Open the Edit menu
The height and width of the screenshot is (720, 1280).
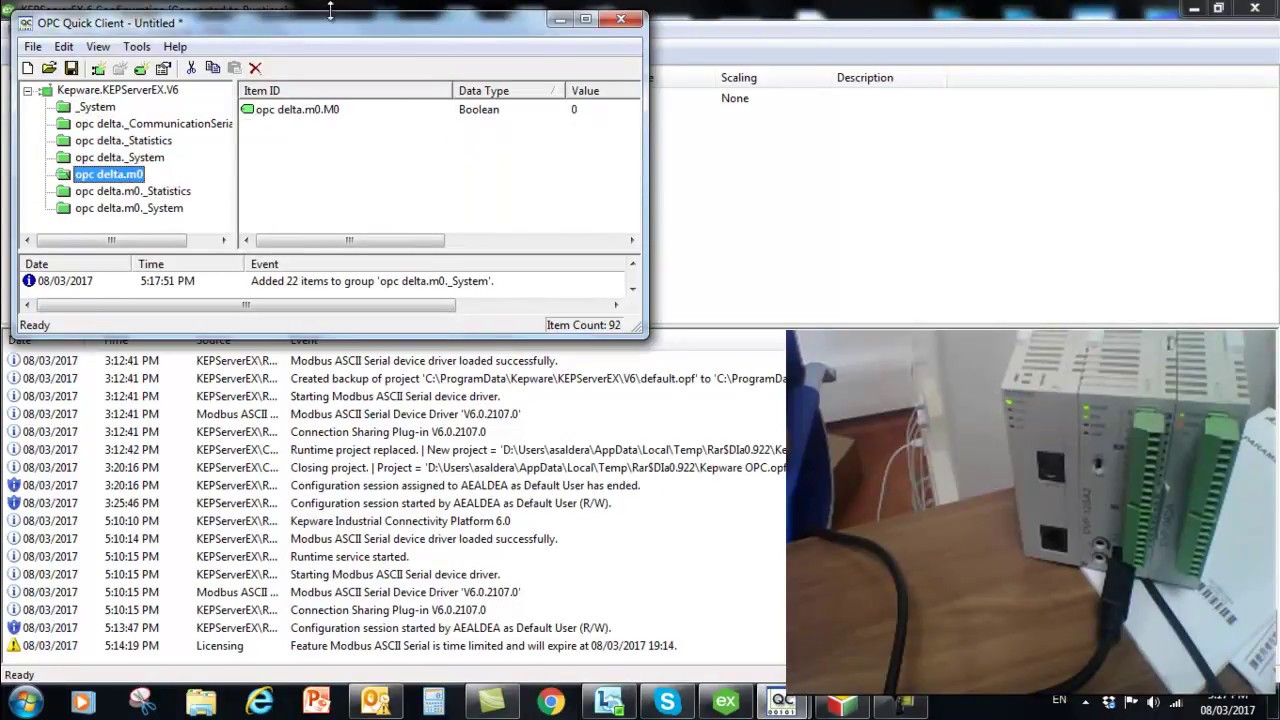coord(64,47)
